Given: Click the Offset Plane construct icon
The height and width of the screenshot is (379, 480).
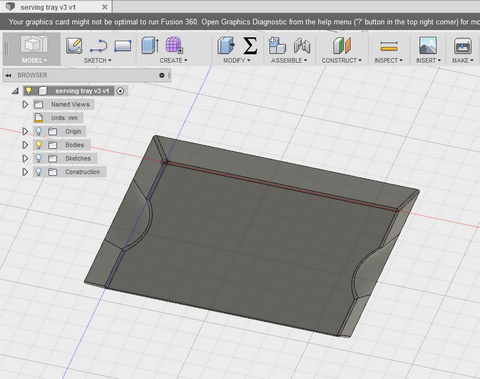Looking at the screenshot, I should 342,45.
